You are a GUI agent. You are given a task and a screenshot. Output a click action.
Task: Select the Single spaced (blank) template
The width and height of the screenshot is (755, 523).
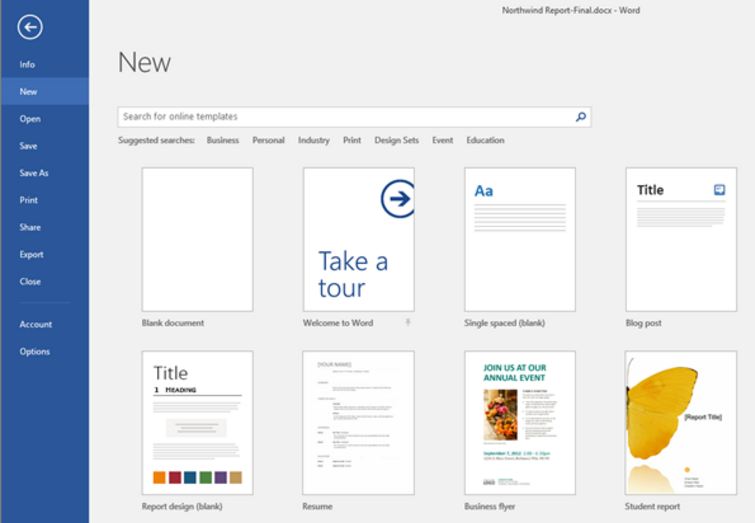(x=520, y=239)
